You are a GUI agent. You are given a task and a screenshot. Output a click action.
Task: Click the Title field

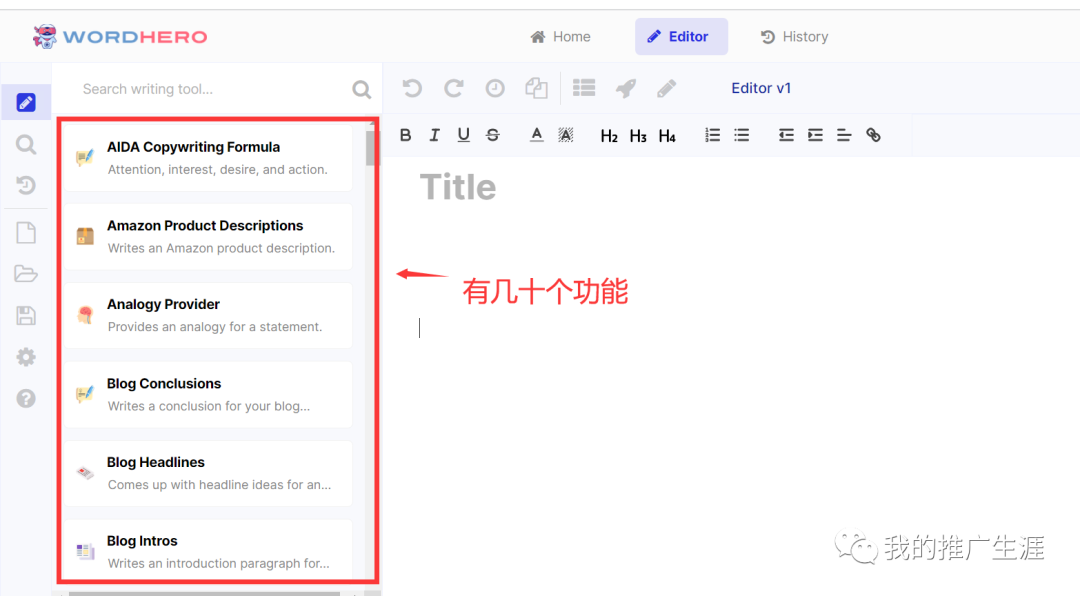point(458,187)
